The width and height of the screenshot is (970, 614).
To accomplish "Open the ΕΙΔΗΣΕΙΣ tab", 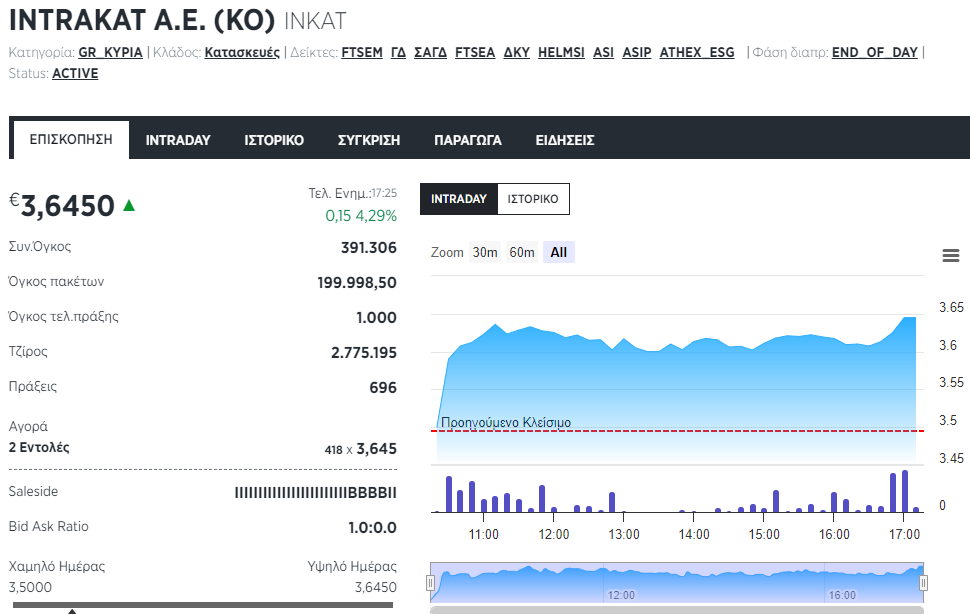I will point(565,140).
